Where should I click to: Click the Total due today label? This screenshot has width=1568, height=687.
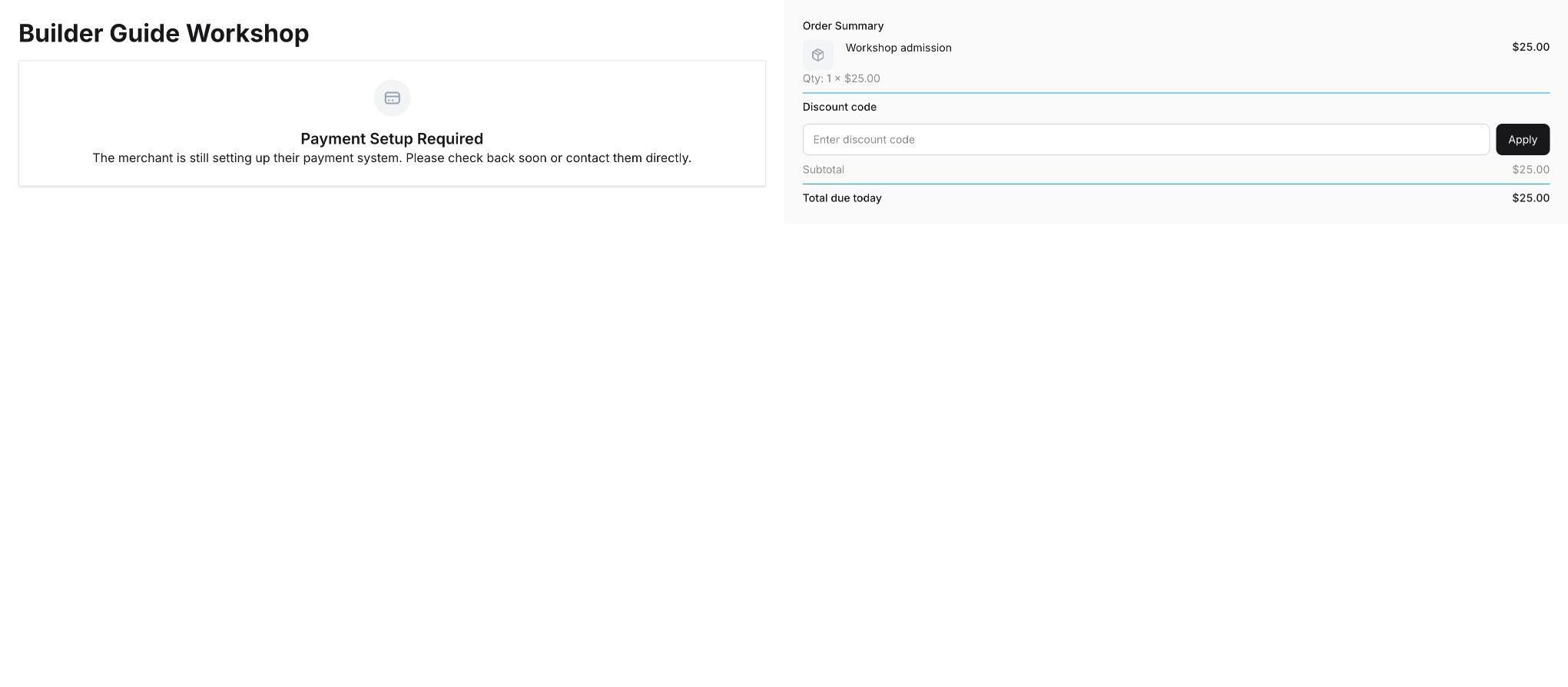click(x=842, y=198)
